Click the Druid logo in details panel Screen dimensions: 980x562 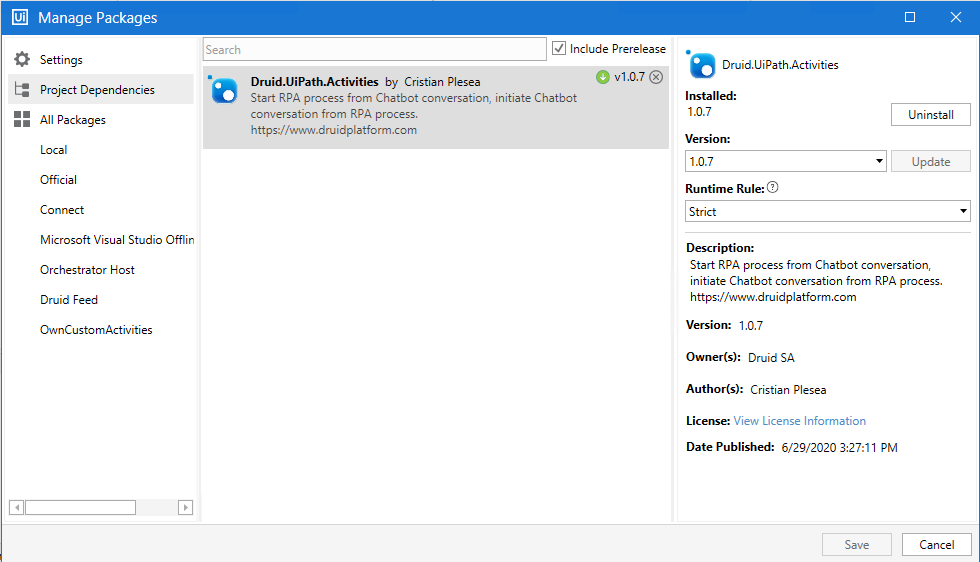(x=701, y=65)
